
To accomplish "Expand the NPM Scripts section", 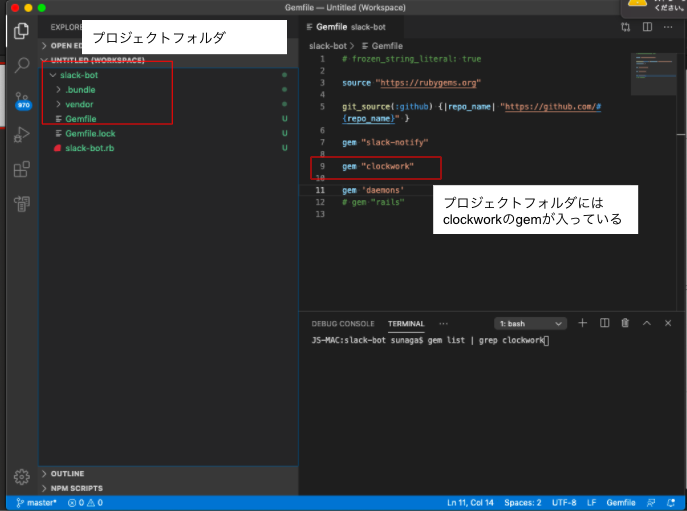I will coord(44,488).
